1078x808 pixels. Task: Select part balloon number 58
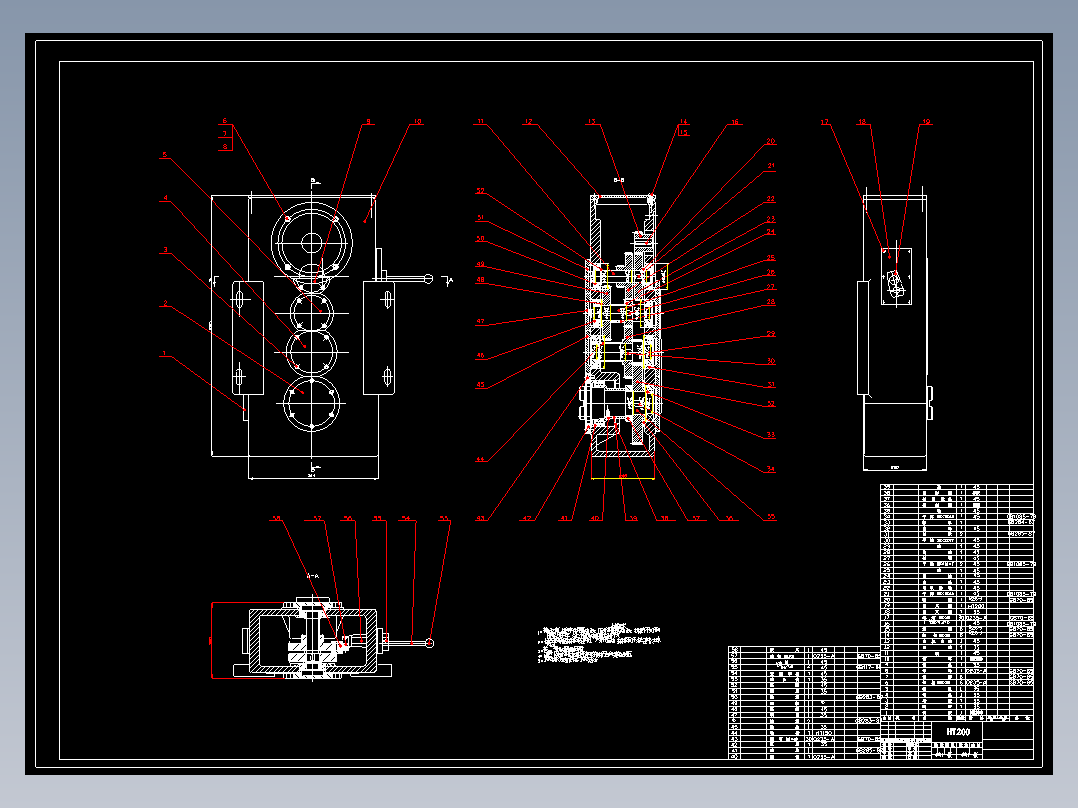276,518
